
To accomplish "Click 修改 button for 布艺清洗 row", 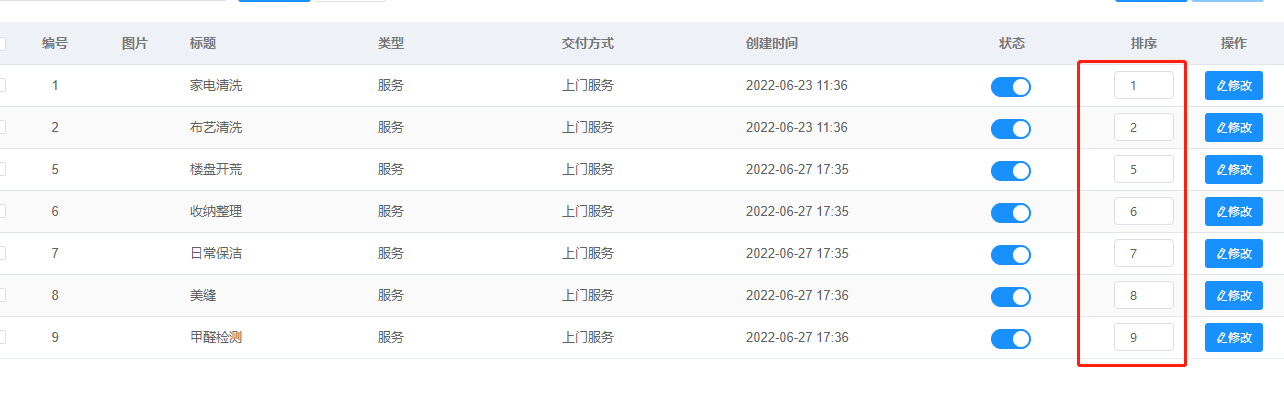I will click(x=1234, y=128).
